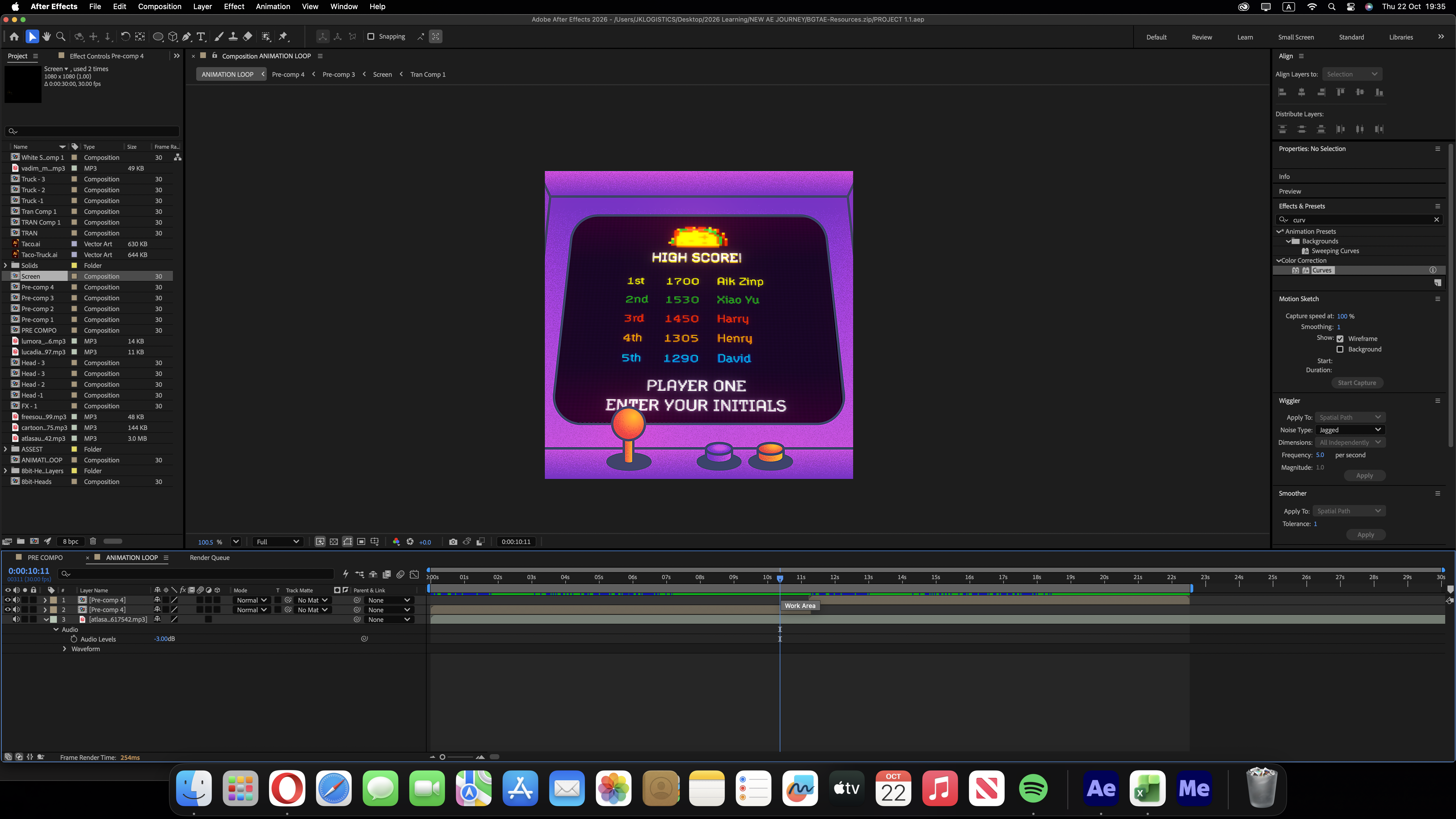Take a snapshot with the camera icon

tap(453, 541)
